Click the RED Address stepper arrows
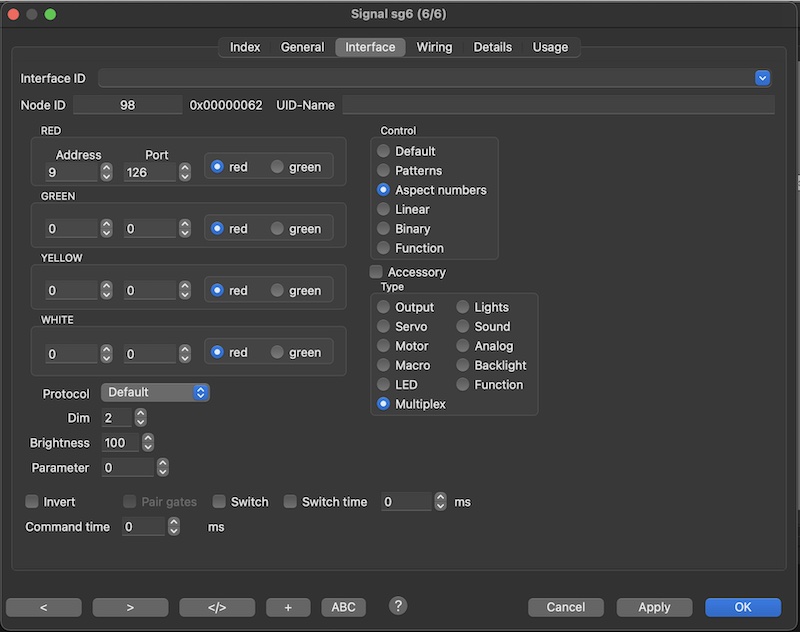Screen dimensions: 800x632 click(x=106, y=172)
